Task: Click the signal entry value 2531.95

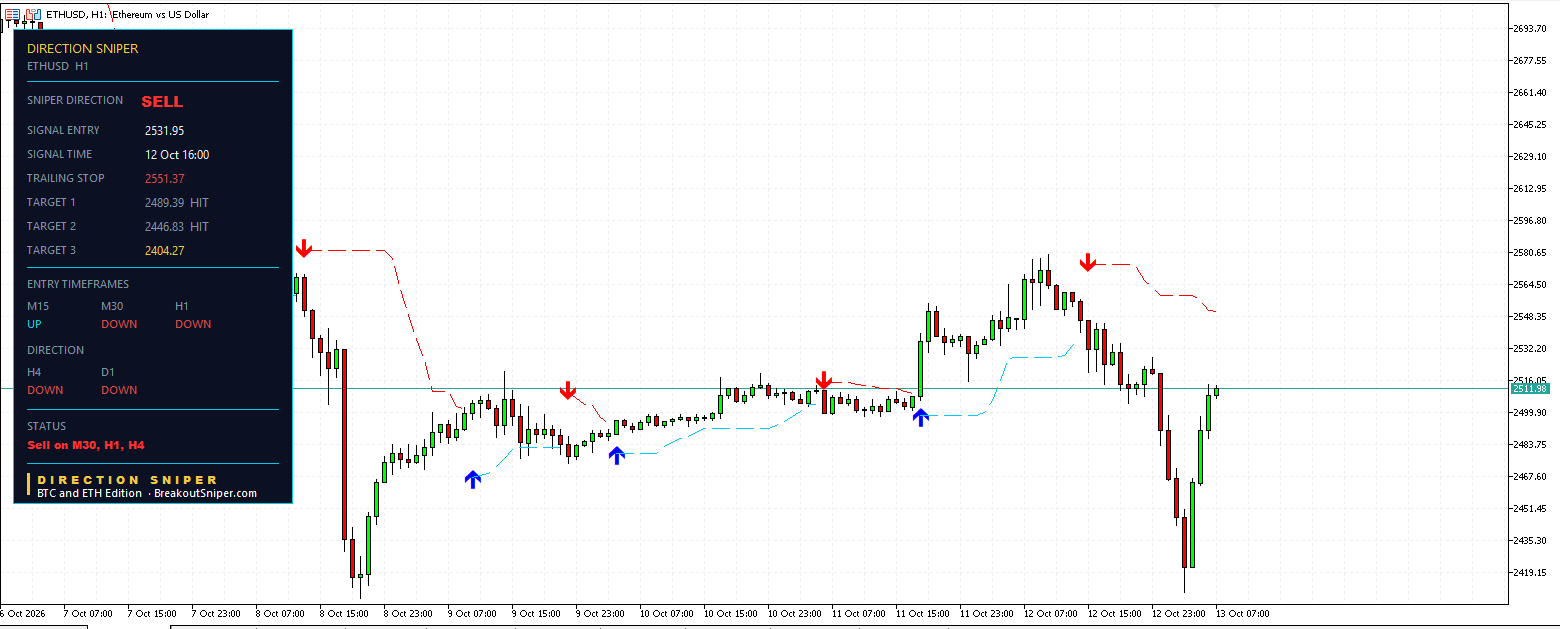Action: pyautogui.click(x=164, y=130)
